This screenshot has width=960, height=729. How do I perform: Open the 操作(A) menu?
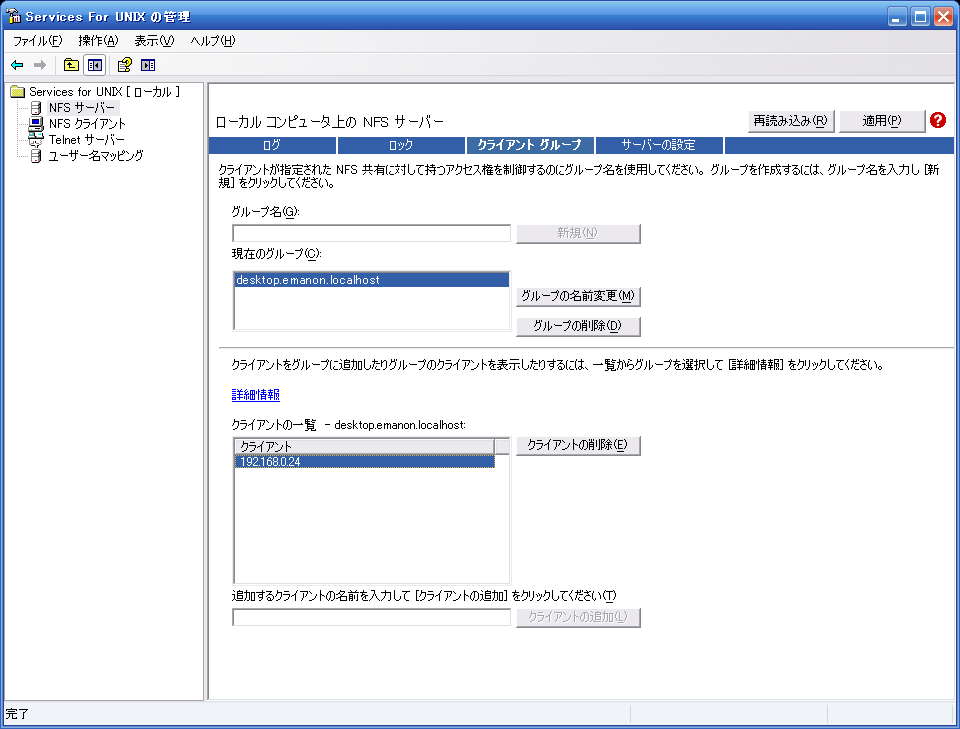pyautogui.click(x=98, y=41)
